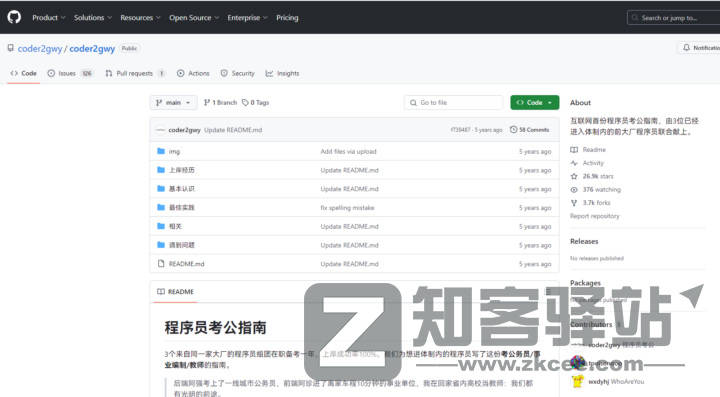
Task: Open the Update README.md latest commit message
Action: [233, 130]
